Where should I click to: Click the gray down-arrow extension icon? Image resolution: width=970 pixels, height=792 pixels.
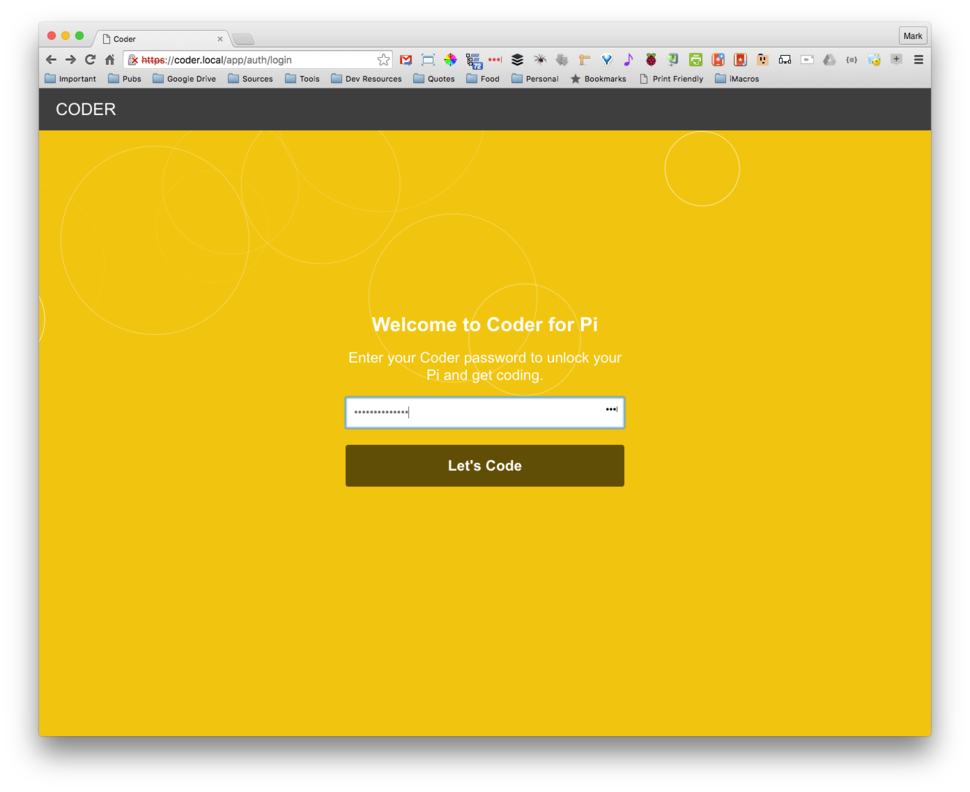click(562, 60)
